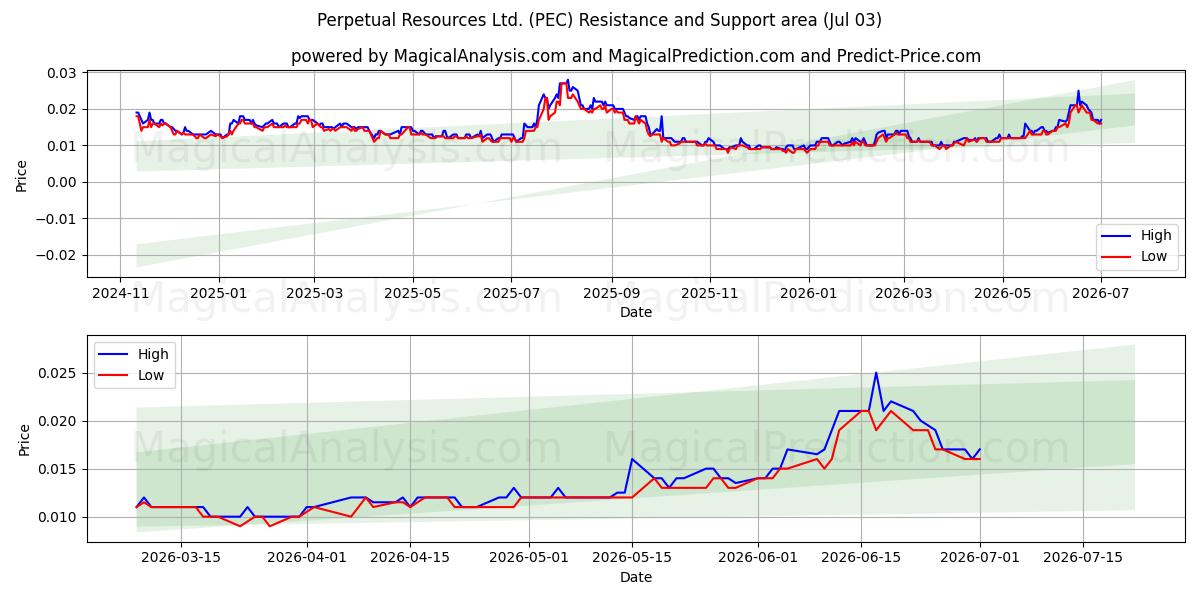Click the 2026-05 date label
The image size is (1200, 600).
coord(1002,294)
